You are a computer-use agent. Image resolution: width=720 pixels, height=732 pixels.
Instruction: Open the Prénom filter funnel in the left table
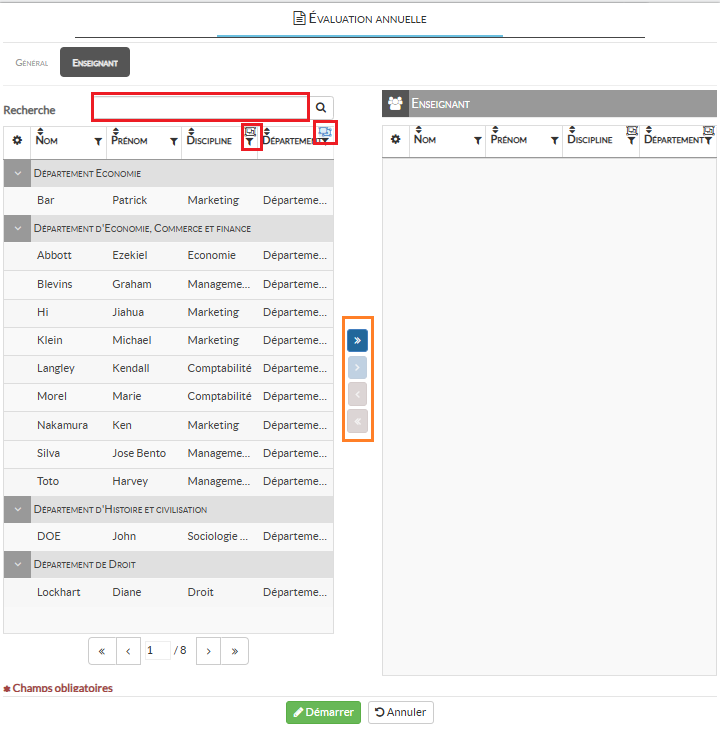(174, 142)
